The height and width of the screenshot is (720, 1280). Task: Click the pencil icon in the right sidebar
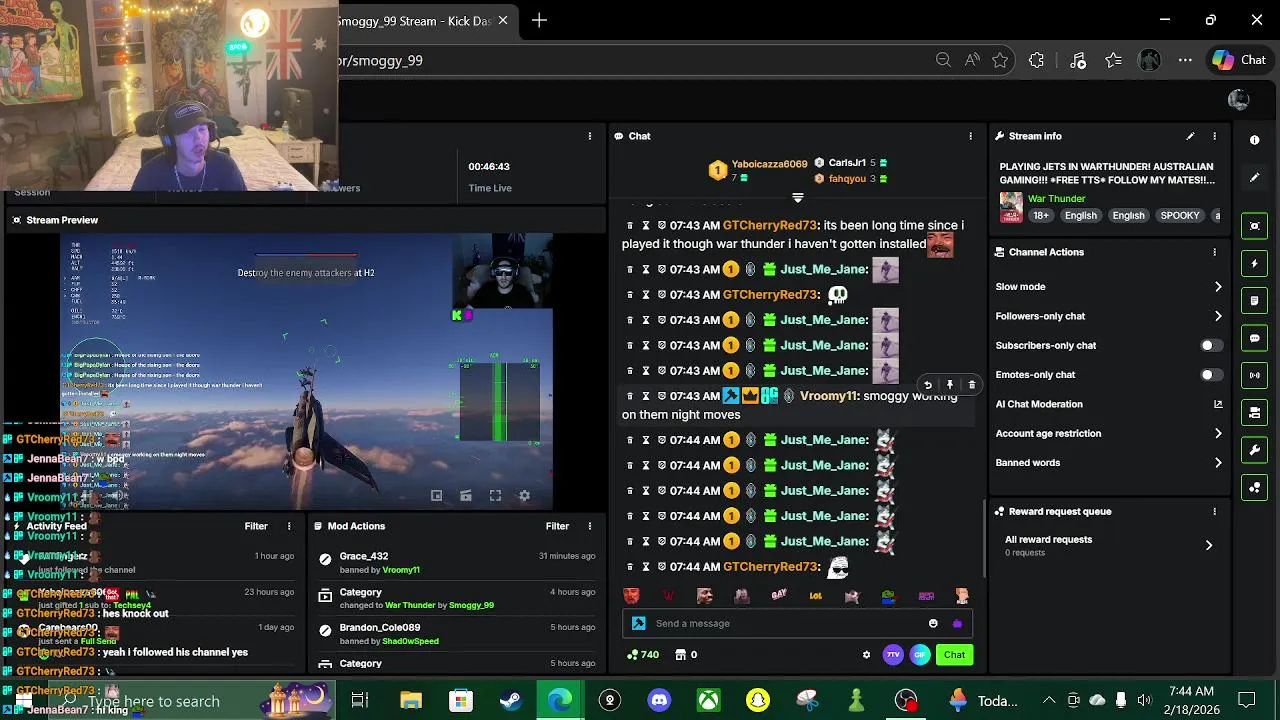tap(1254, 178)
